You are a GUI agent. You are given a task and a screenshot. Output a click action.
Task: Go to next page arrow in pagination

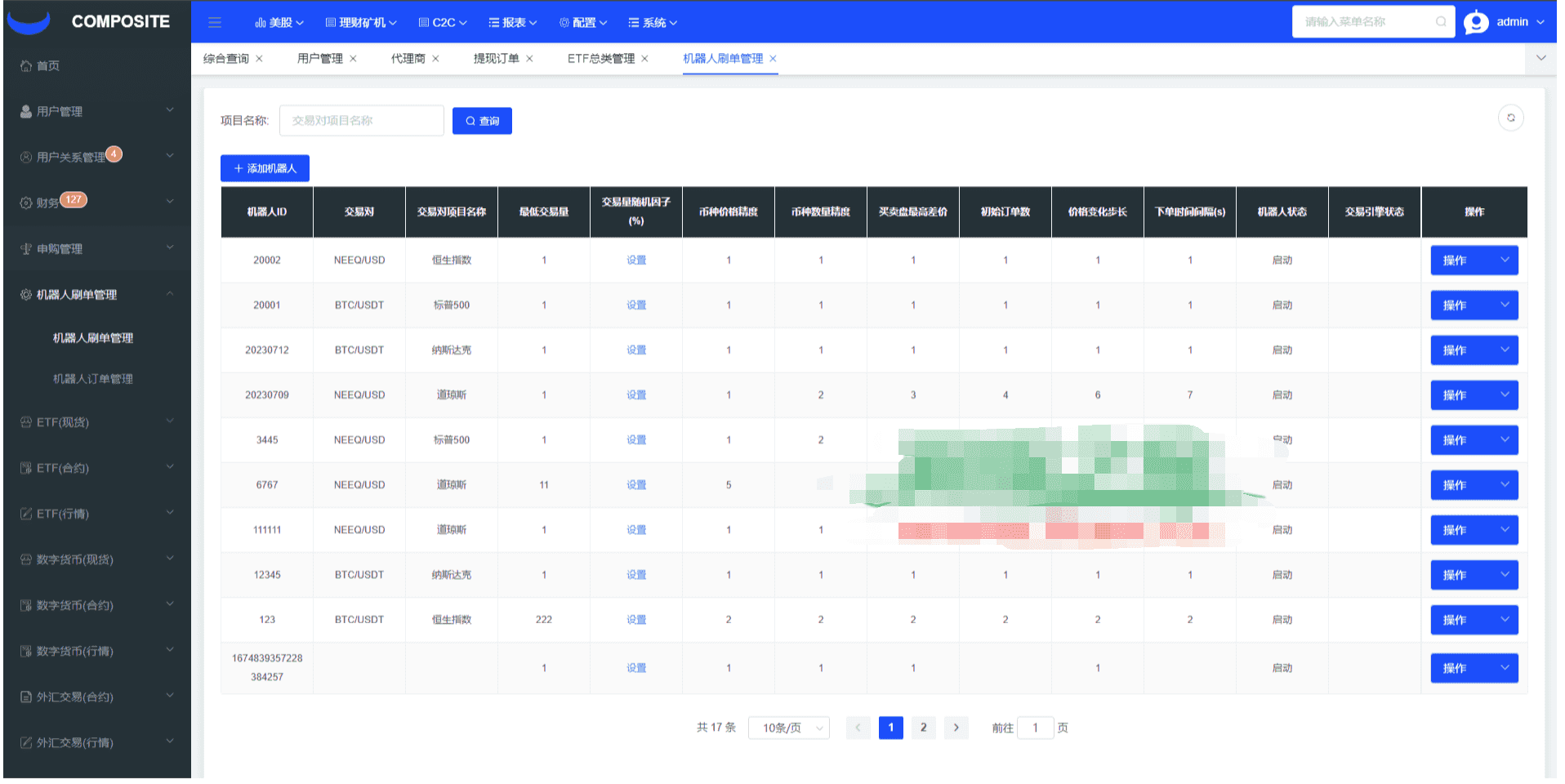coord(956,728)
